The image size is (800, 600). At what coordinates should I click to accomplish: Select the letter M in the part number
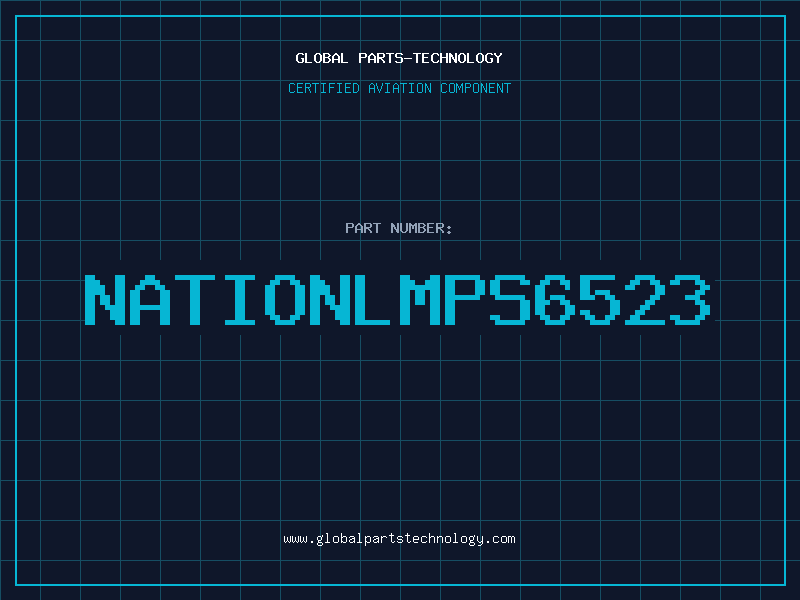pos(419,299)
